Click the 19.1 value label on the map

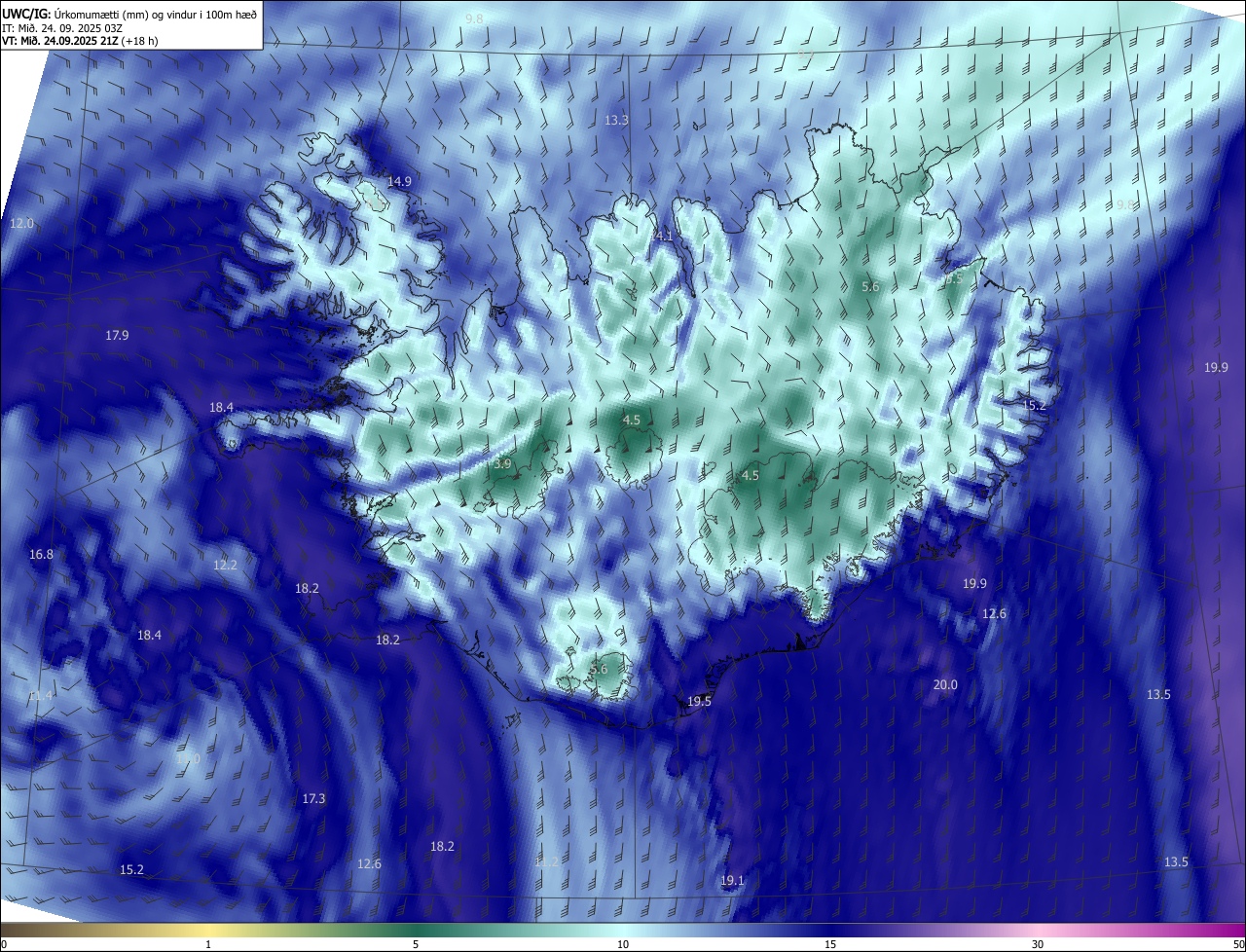(x=732, y=881)
